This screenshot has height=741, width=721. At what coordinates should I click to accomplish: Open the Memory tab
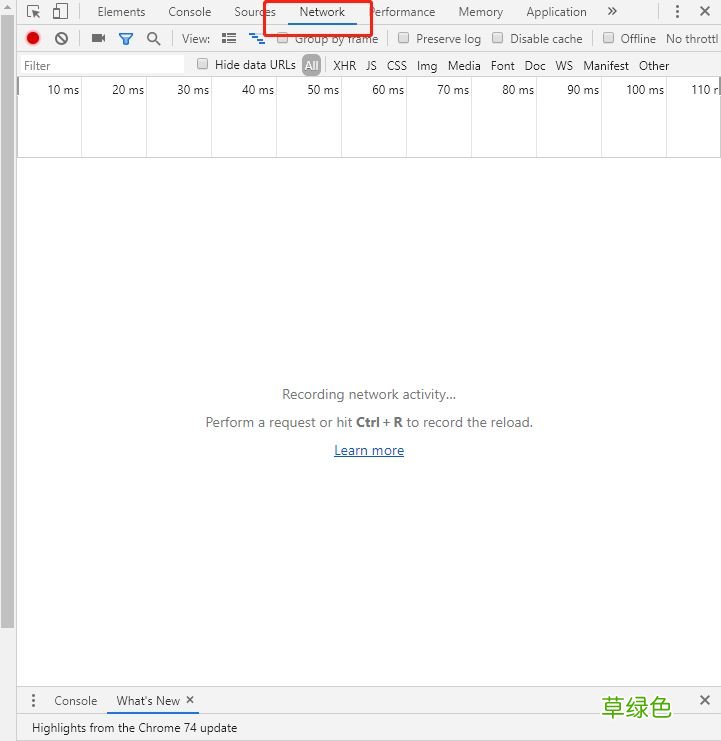pyautogui.click(x=481, y=12)
